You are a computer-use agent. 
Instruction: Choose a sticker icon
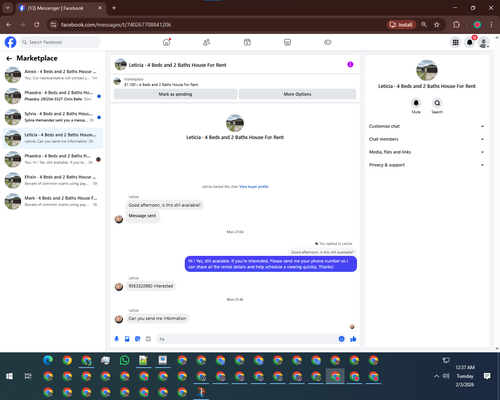point(138,339)
